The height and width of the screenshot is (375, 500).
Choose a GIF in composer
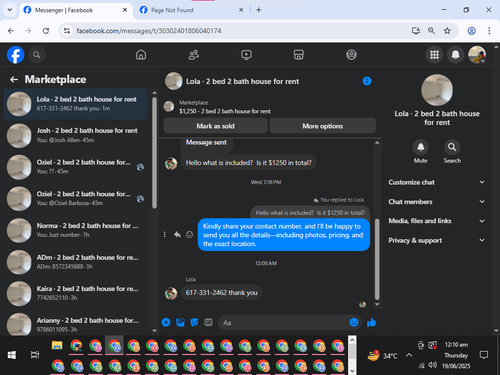(208, 322)
